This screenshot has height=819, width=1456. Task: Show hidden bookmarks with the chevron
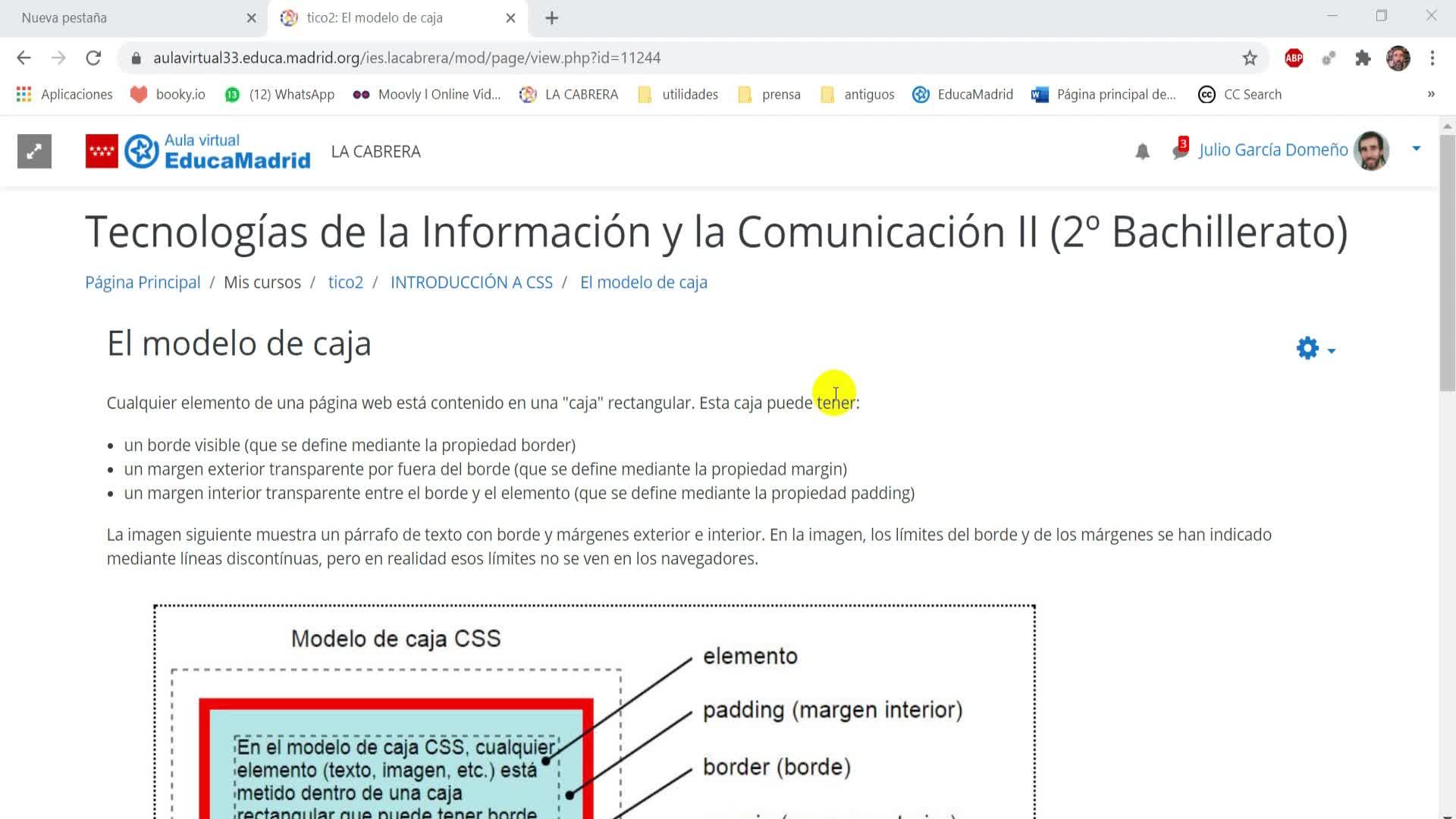click(1430, 94)
